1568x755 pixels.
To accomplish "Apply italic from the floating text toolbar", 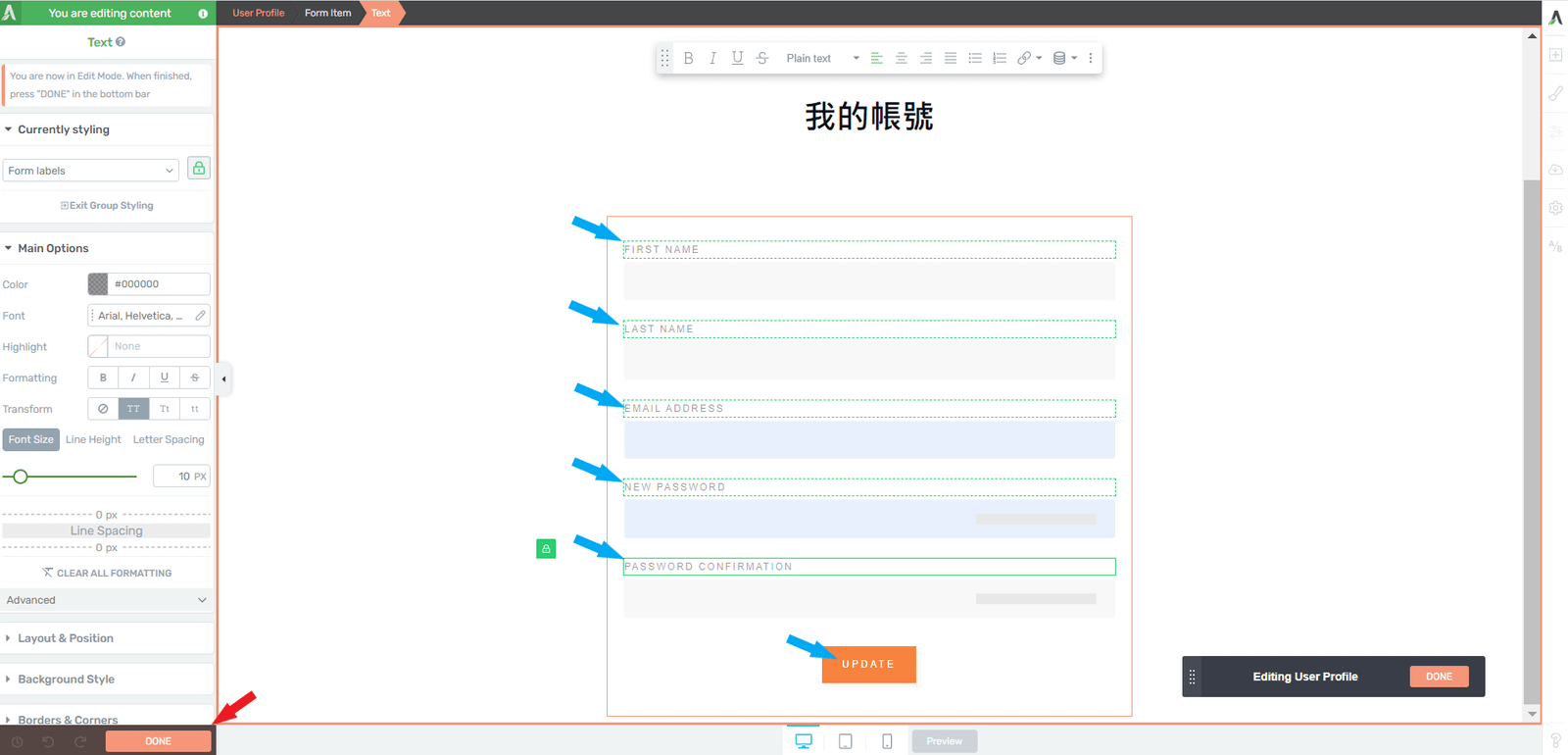I will [x=712, y=58].
